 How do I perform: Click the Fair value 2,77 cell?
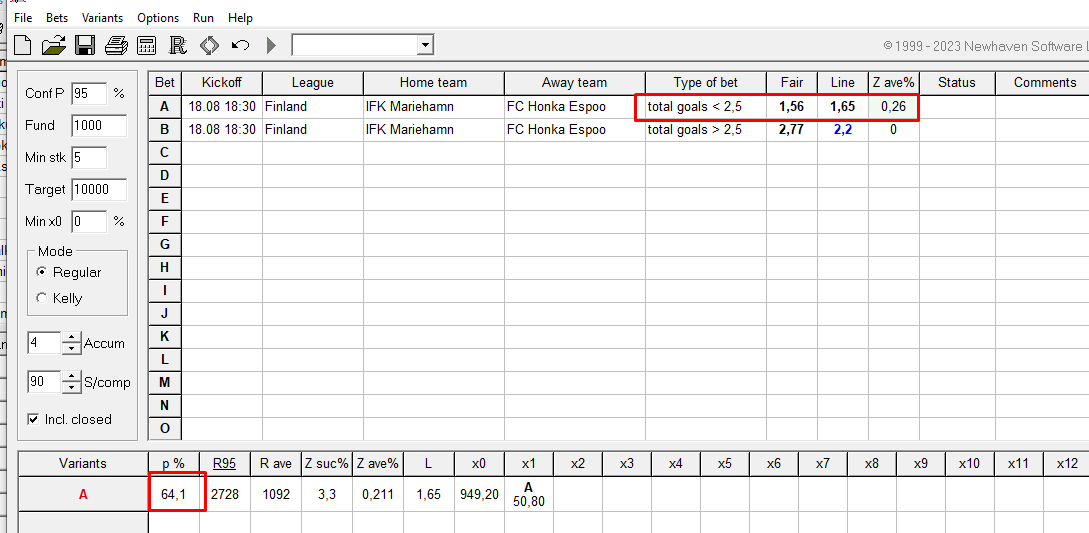click(792, 130)
